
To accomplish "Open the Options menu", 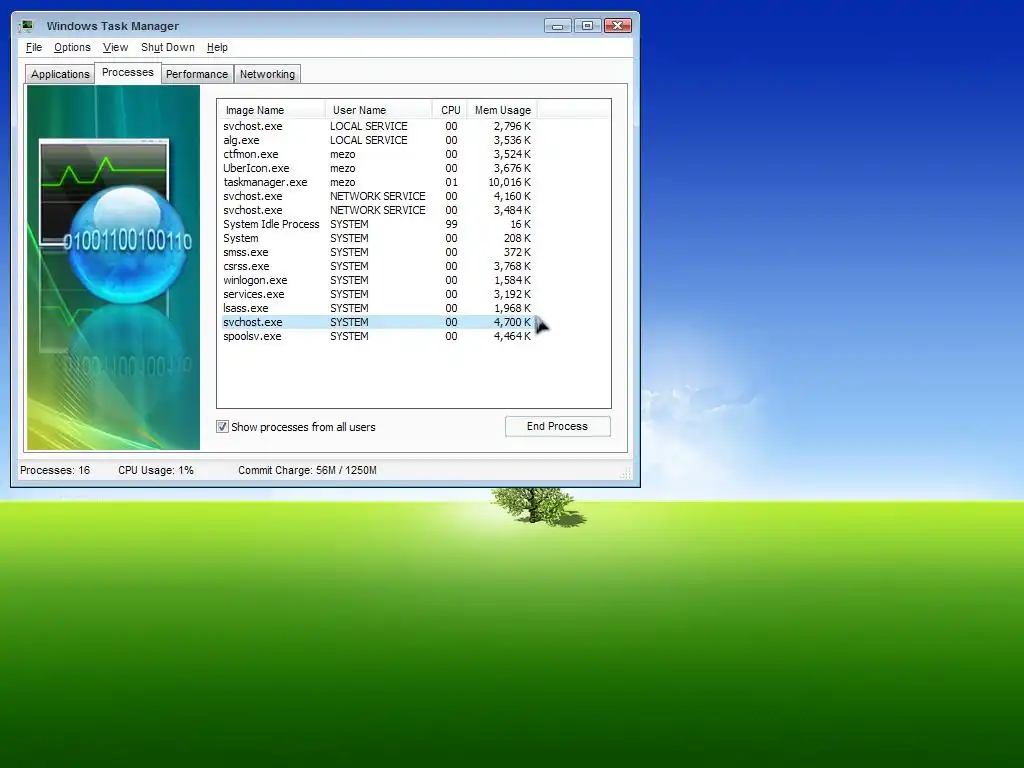I will pyautogui.click(x=72, y=47).
